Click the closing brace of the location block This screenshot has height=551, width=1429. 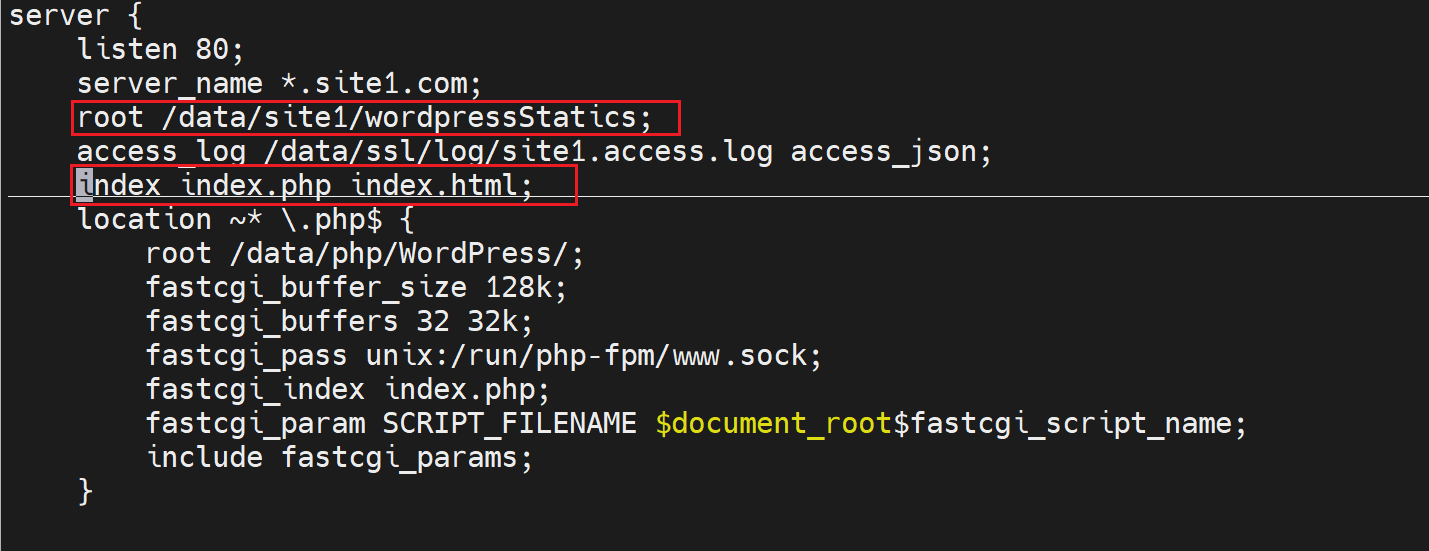(85, 491)
